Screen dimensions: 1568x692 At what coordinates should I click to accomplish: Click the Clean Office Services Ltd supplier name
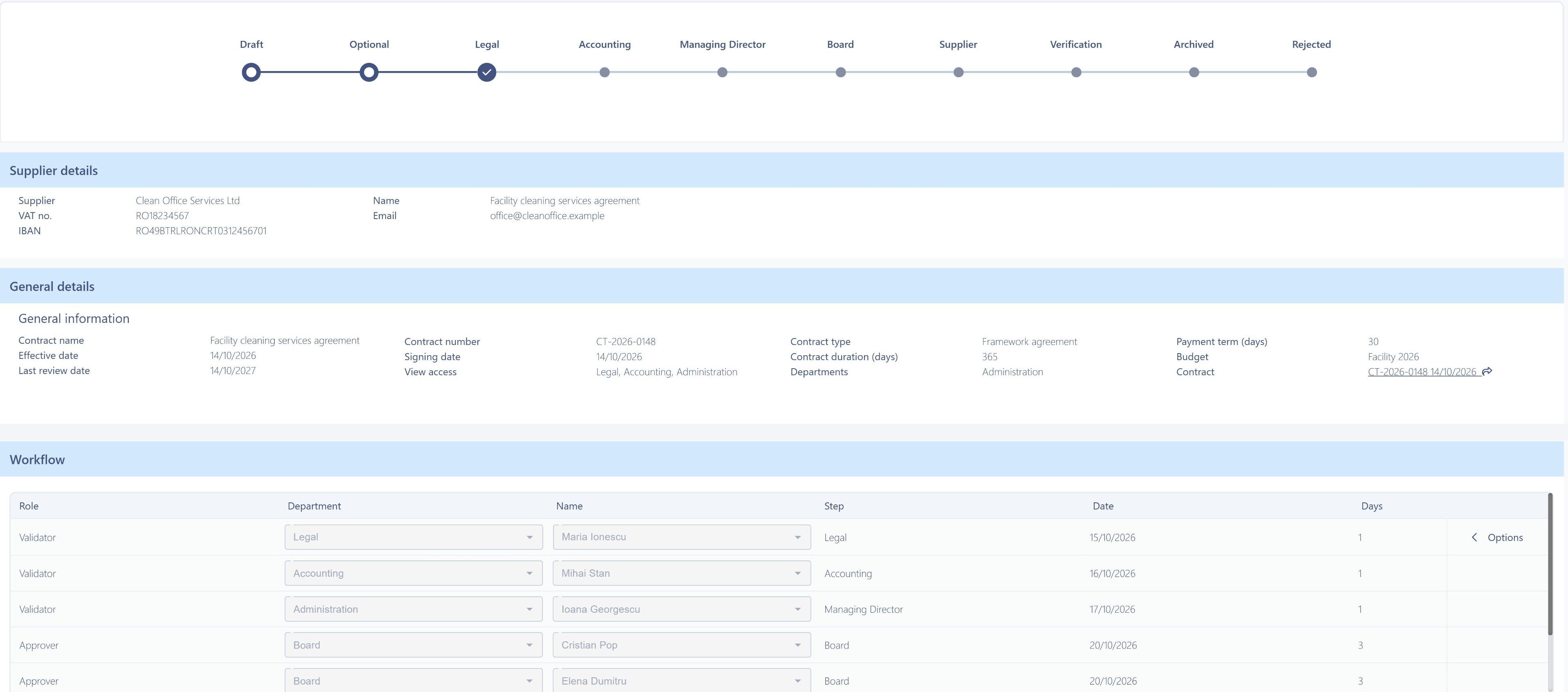[x=188, y=200]
